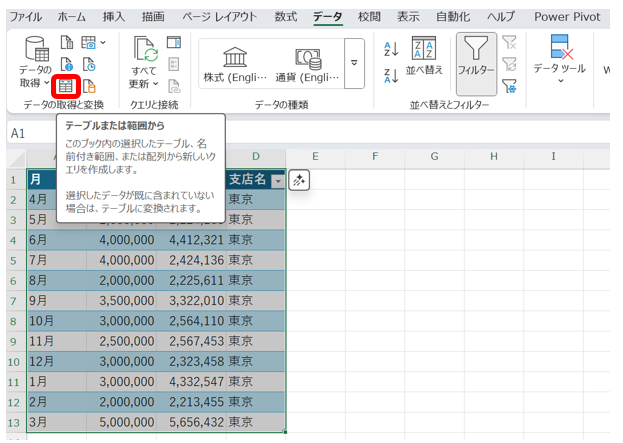The width and height of the screenshot is (623, 443).
Task: Click Quick Analysis wand icon beside table
Action: coord(299,180)
